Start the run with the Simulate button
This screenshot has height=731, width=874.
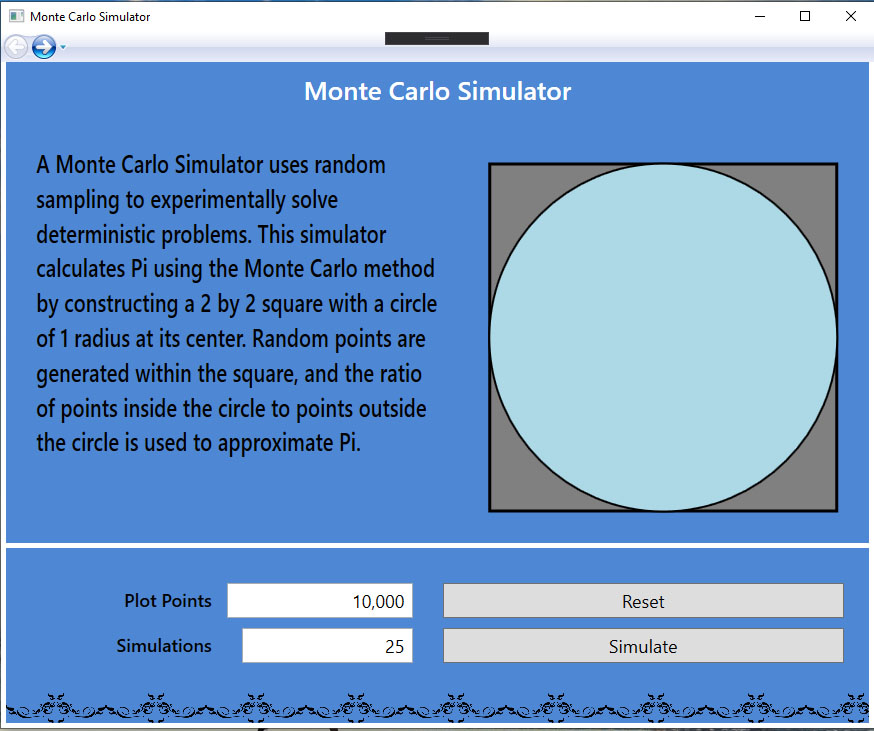[643, 646]
